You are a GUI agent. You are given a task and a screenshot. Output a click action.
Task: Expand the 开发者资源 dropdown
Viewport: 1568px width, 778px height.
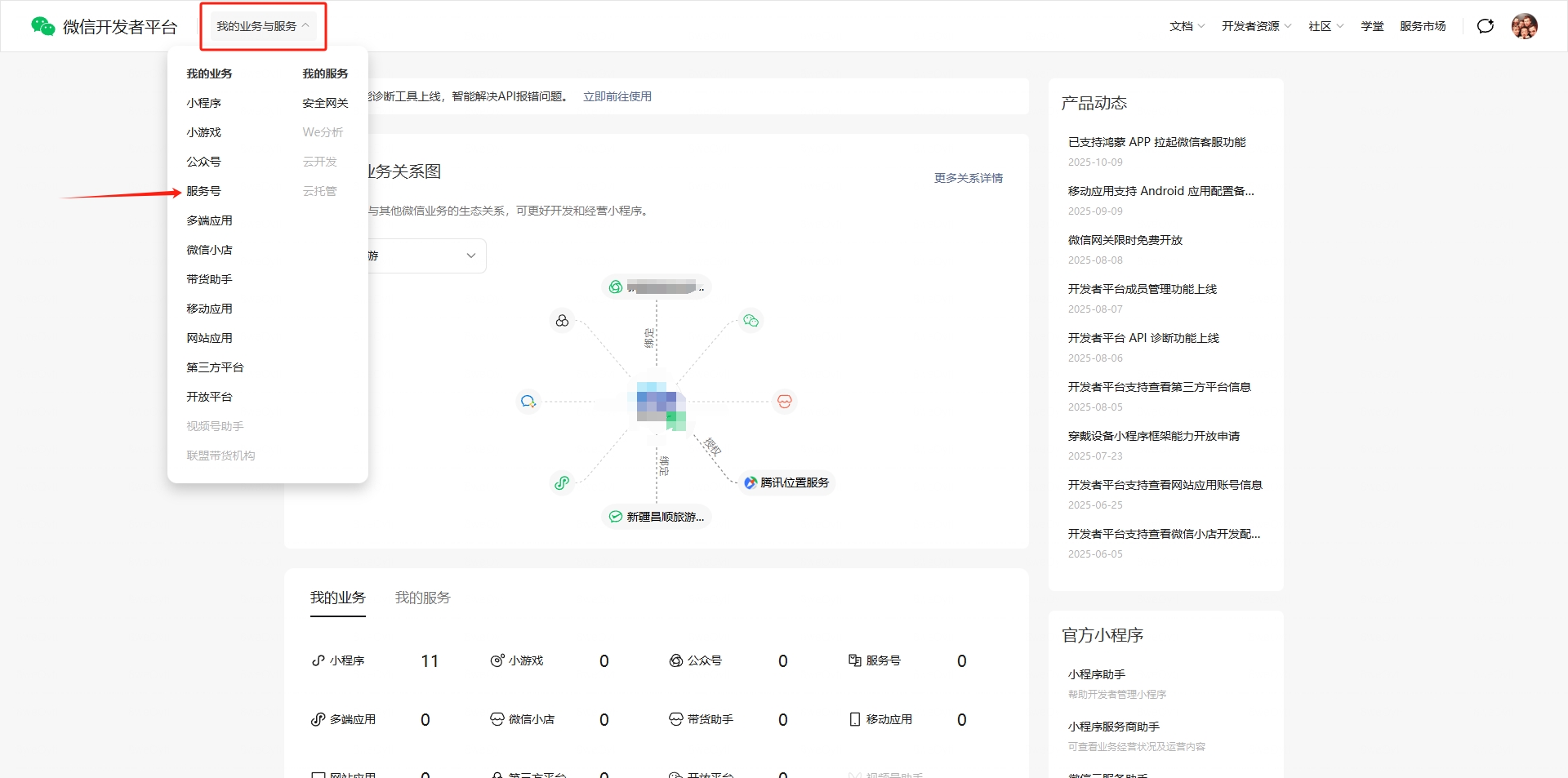coord(1256,26)
